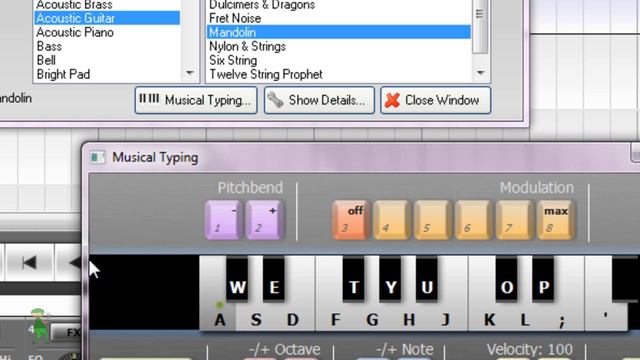Play the white piano key D
This screenshot has width=640, height=360.
click(293, 319)
